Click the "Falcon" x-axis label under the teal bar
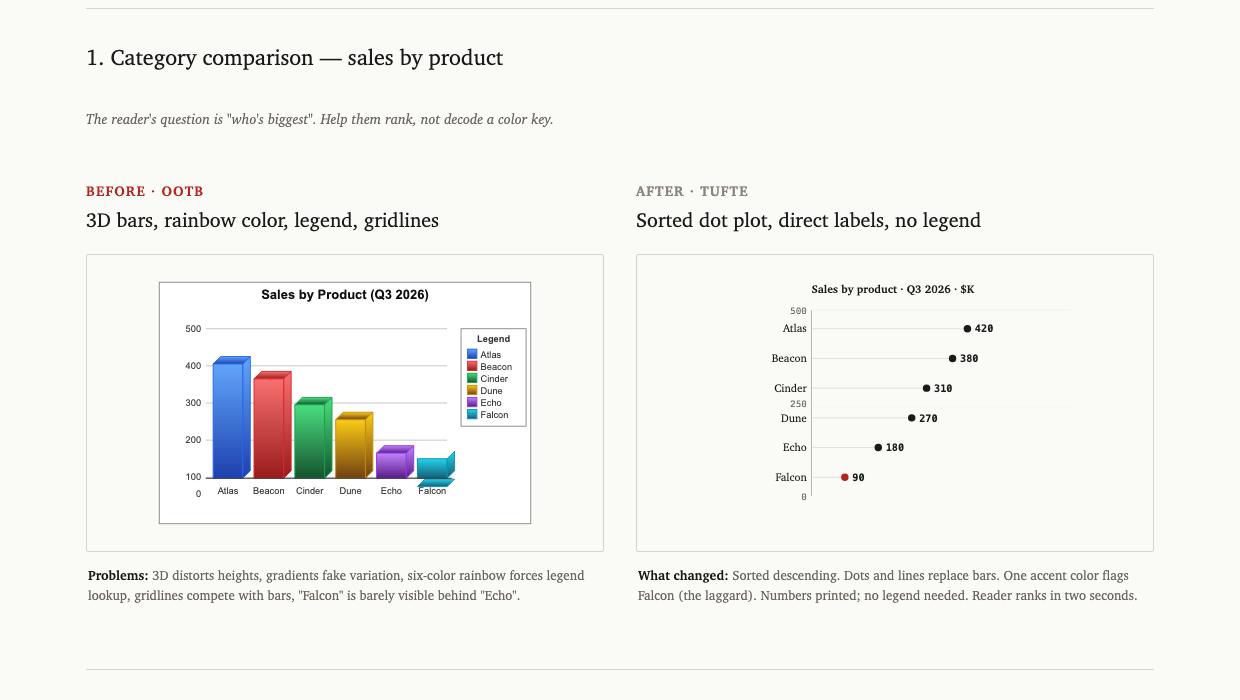1240x700 pixels. tap(432, 491)
